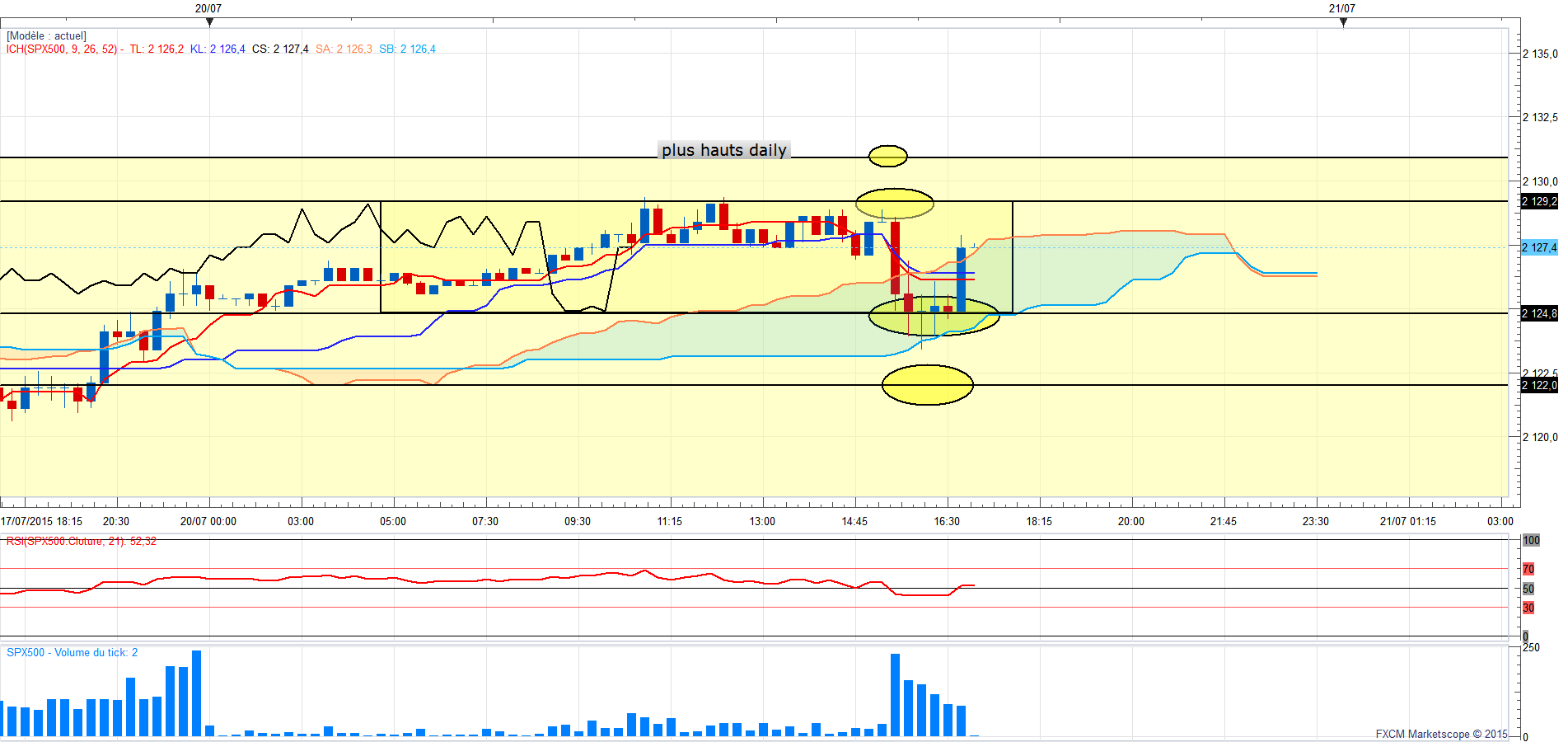
Task: Click the RSI 50 level tag
Action: (x=1528, y=589)
